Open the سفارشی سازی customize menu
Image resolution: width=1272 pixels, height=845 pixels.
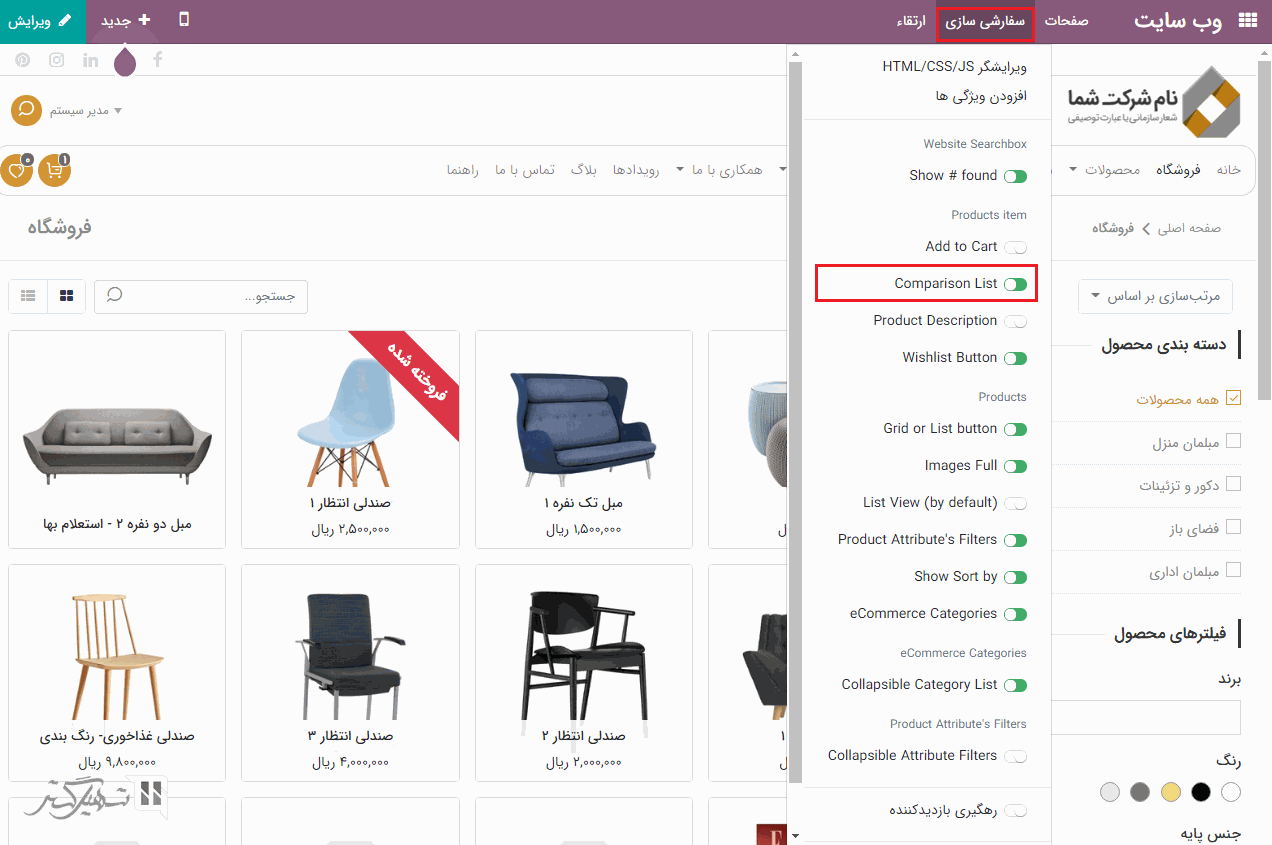click(x=985, y=21)
